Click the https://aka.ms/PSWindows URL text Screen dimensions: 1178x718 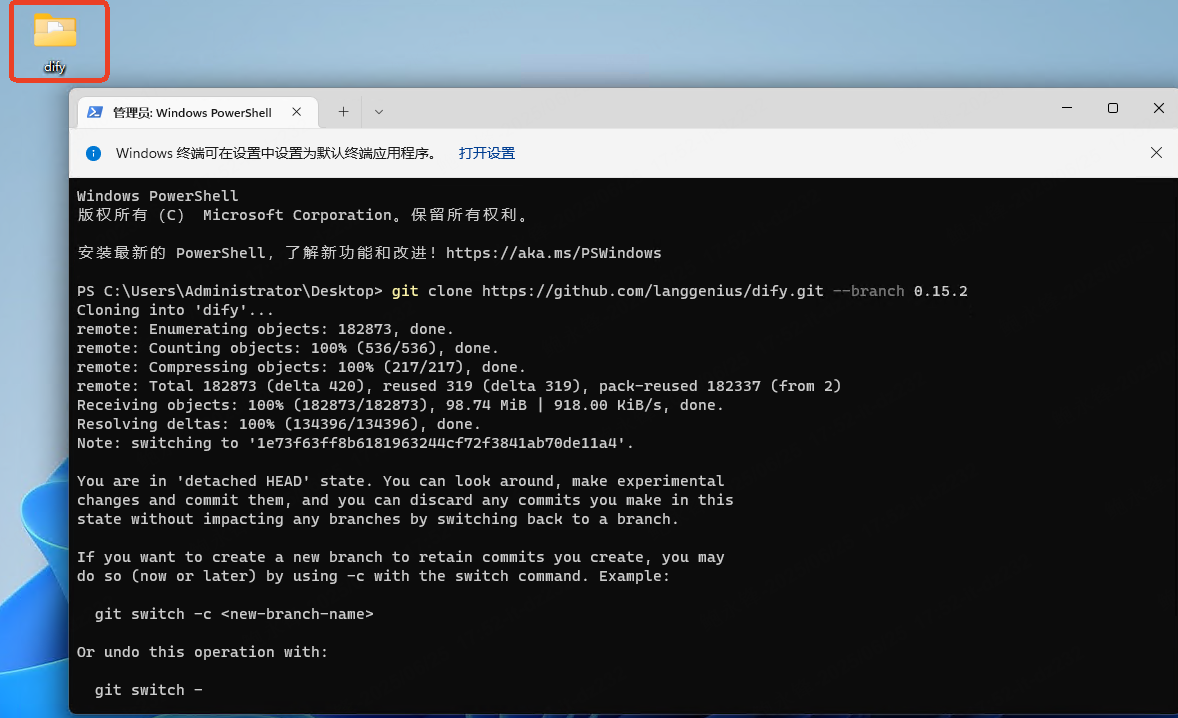coord(554,253)
